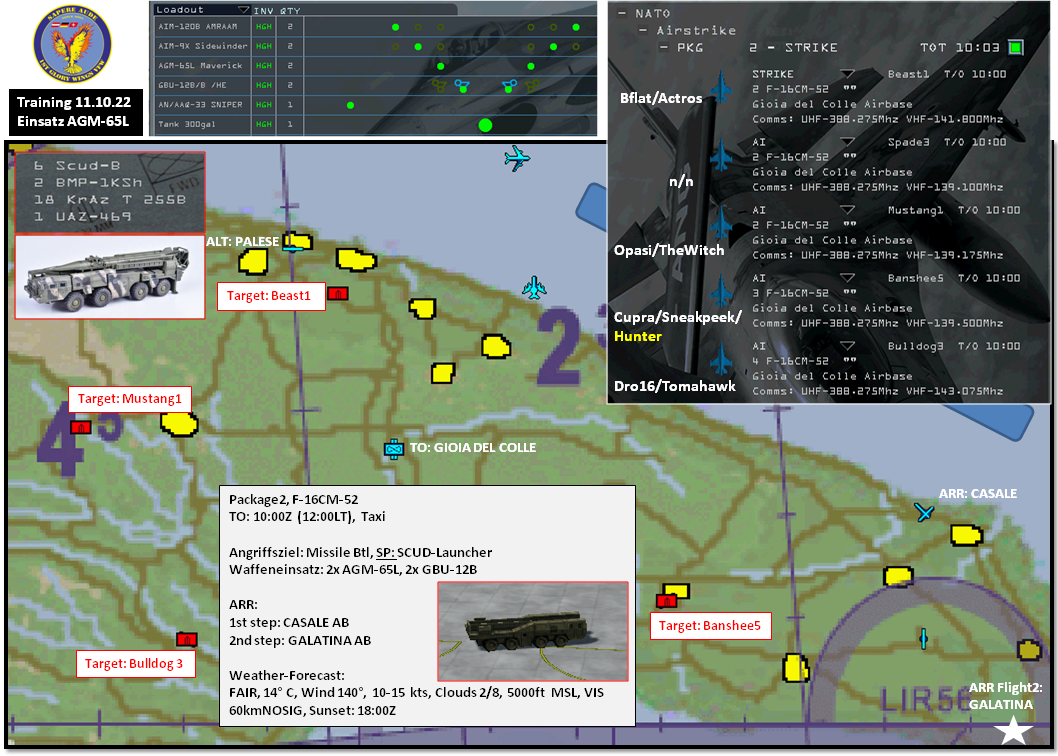Select the jet icon beside the Banshee5 flight
This screenshot has width=1058, height=756.
(722, 290)
